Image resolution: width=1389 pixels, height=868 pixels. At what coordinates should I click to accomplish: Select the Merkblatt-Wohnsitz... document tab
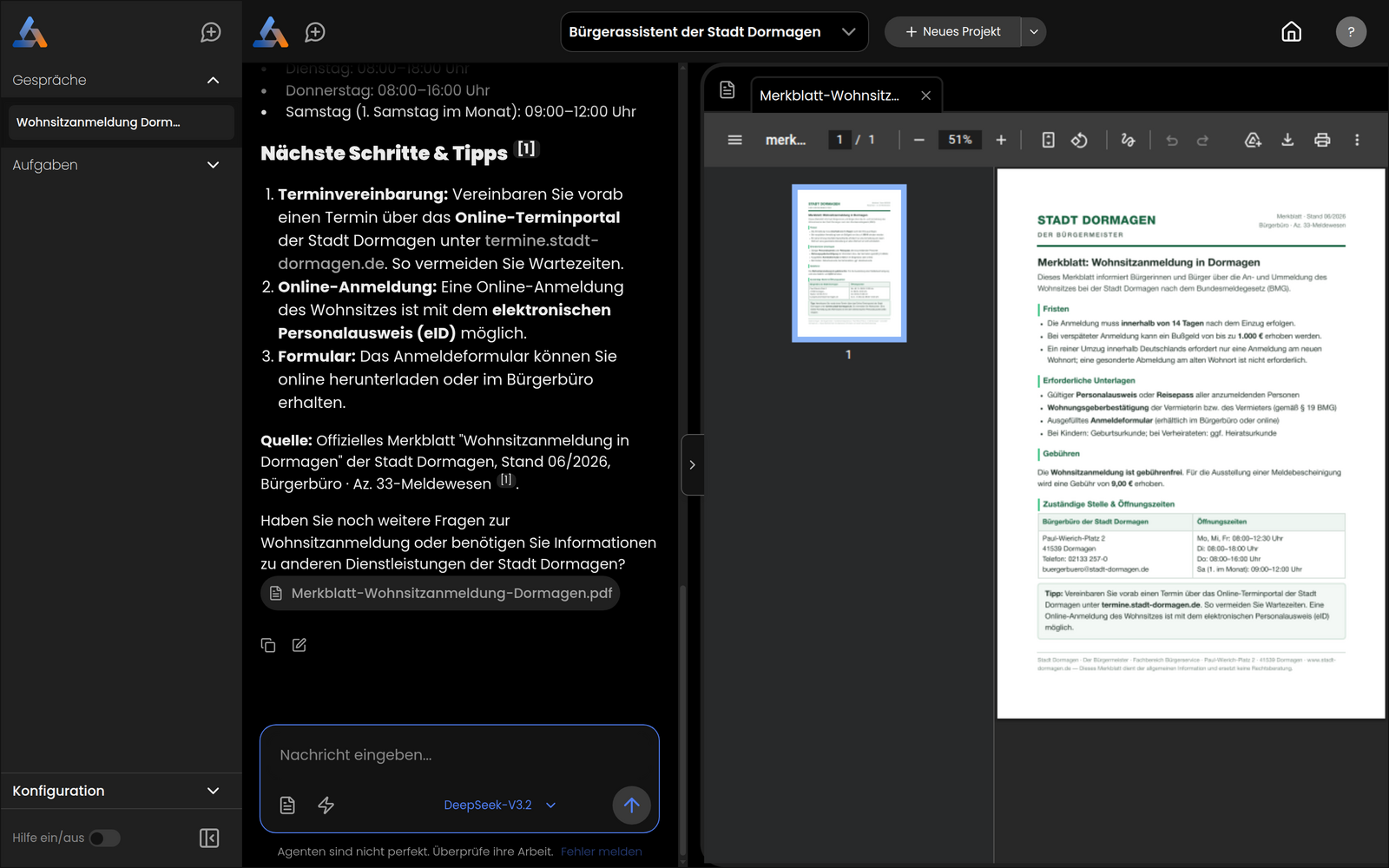tap(829, 95)
